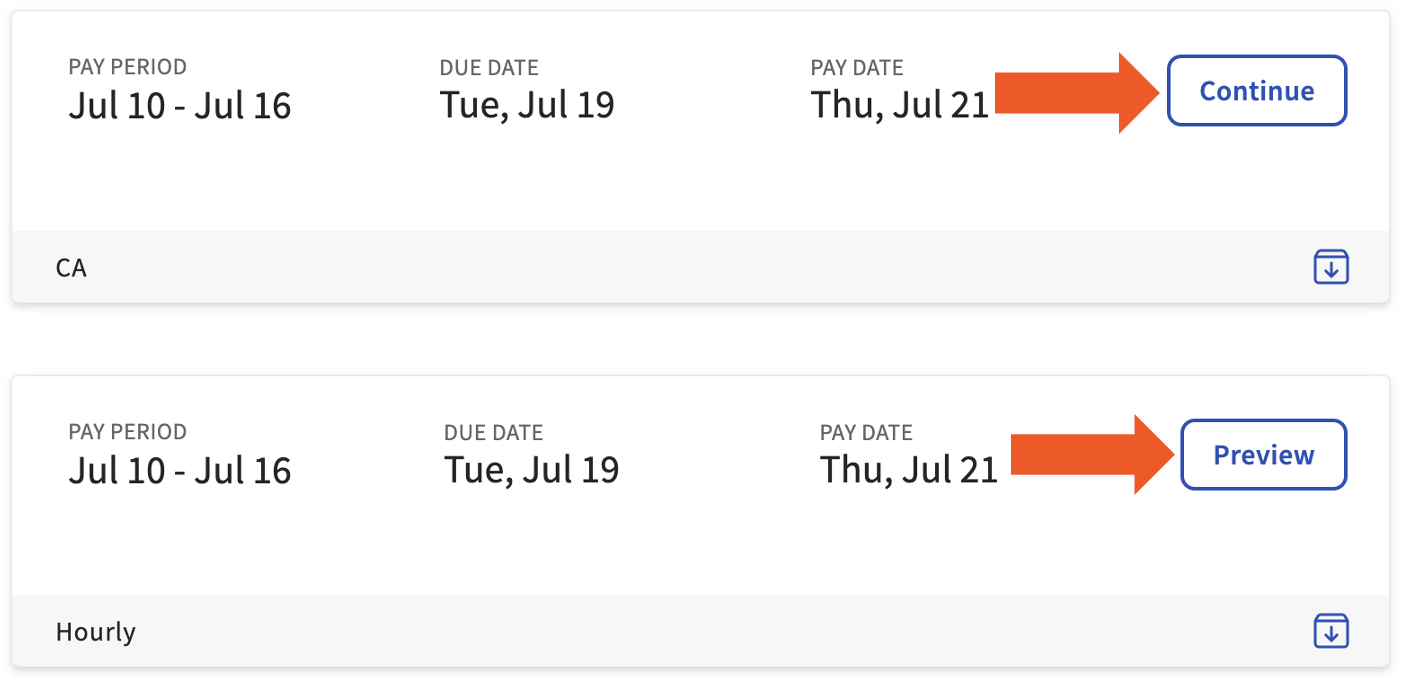The image size is (1402, 680).
Task: Click the download icon on the CA row
Action: [x=1331, y=267]
